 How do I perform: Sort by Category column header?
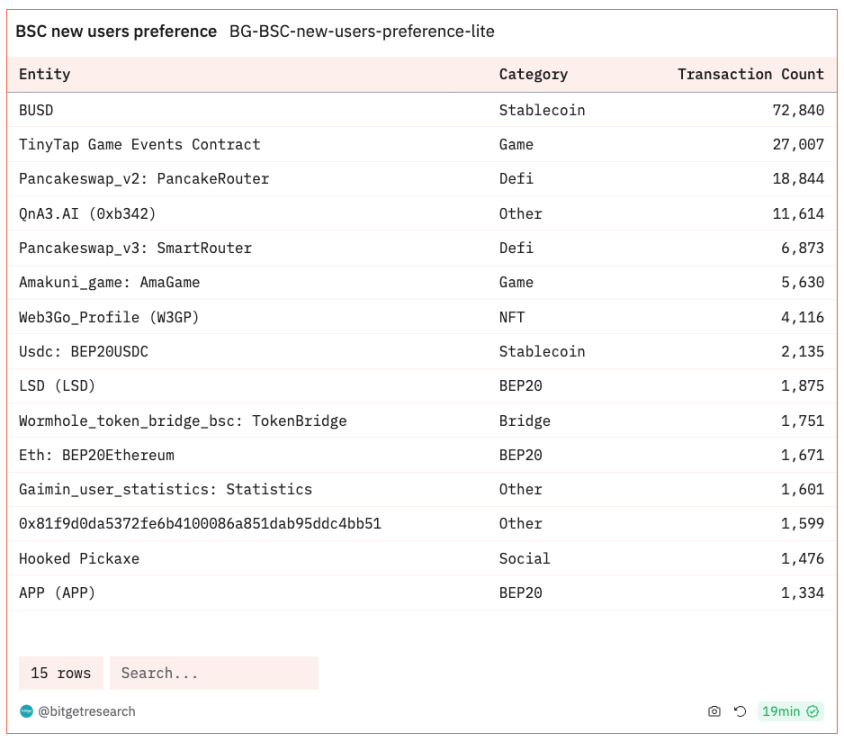[533, 74]
